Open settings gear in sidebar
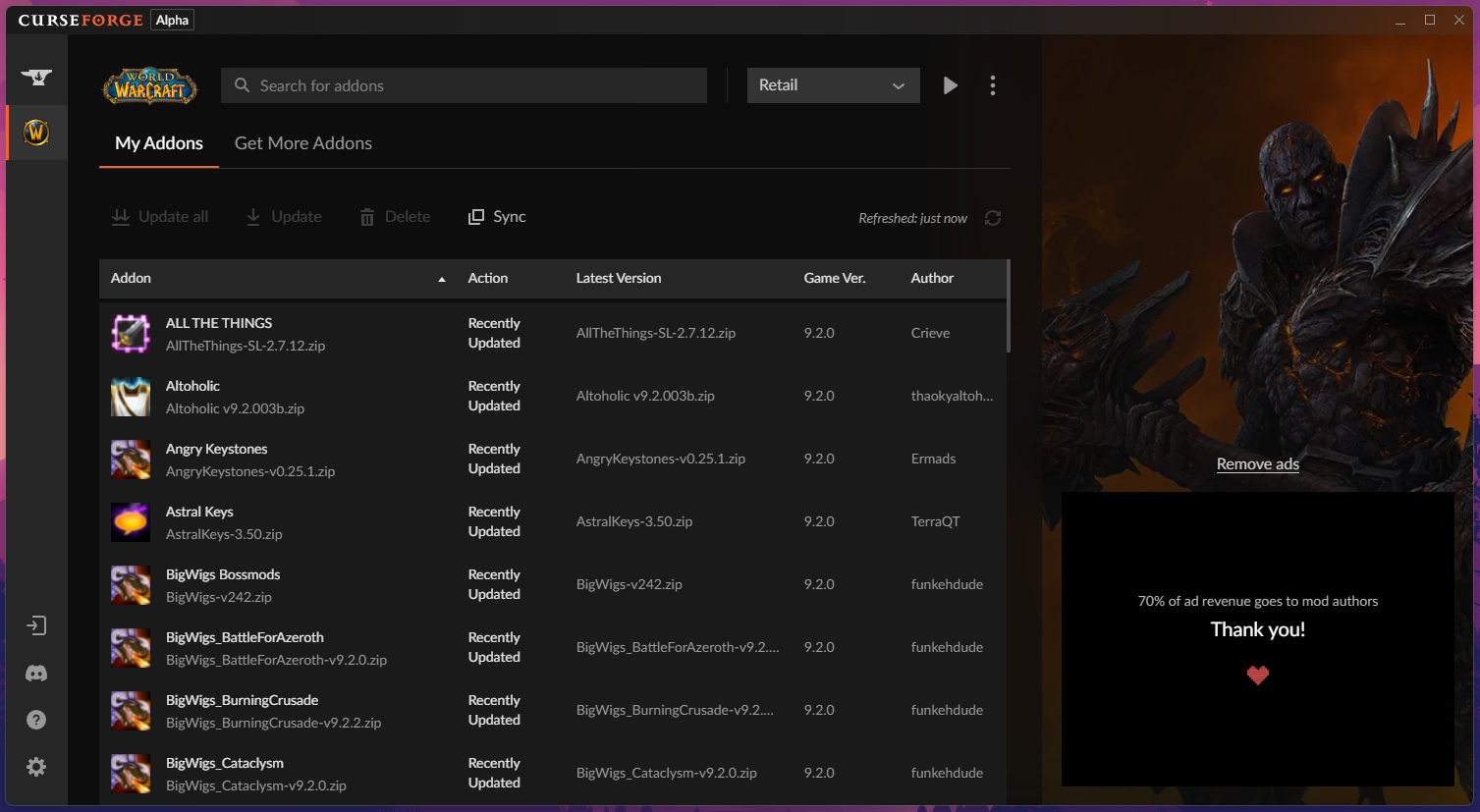The width and height of the screenshot is (1480, 812). coord(36,767)
